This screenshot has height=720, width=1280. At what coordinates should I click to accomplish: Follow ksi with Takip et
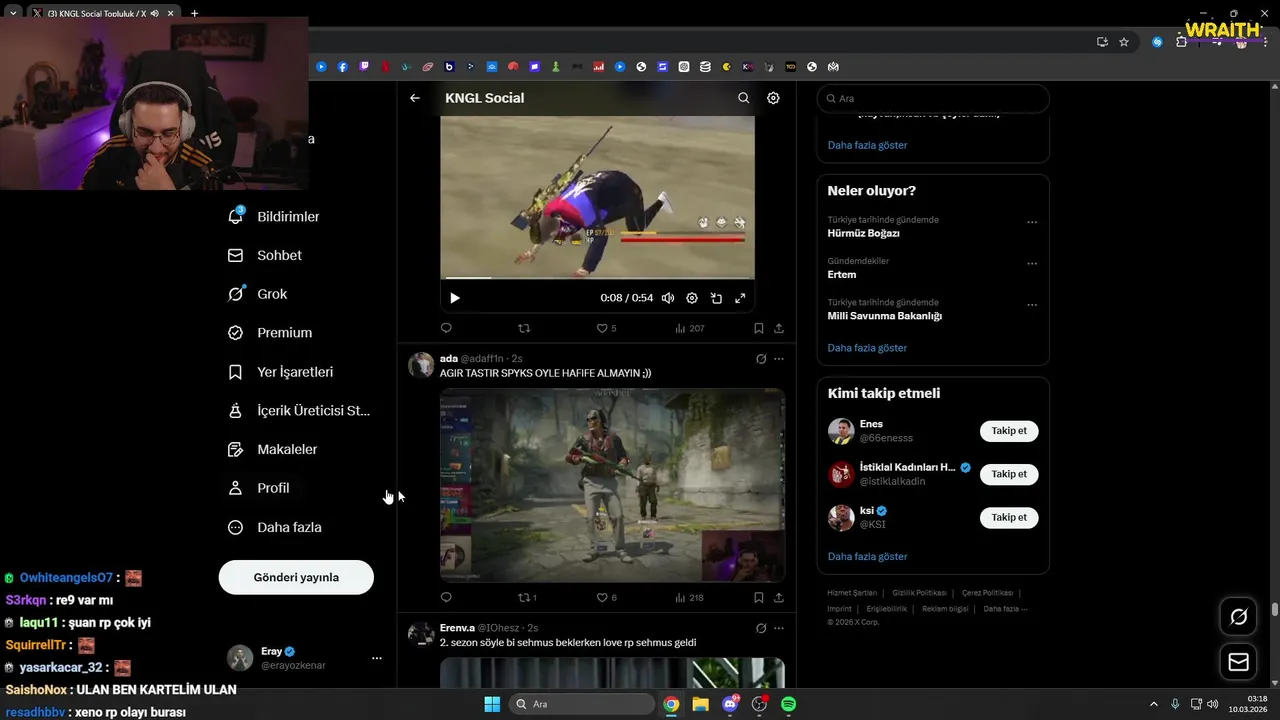coord(1009,517)
